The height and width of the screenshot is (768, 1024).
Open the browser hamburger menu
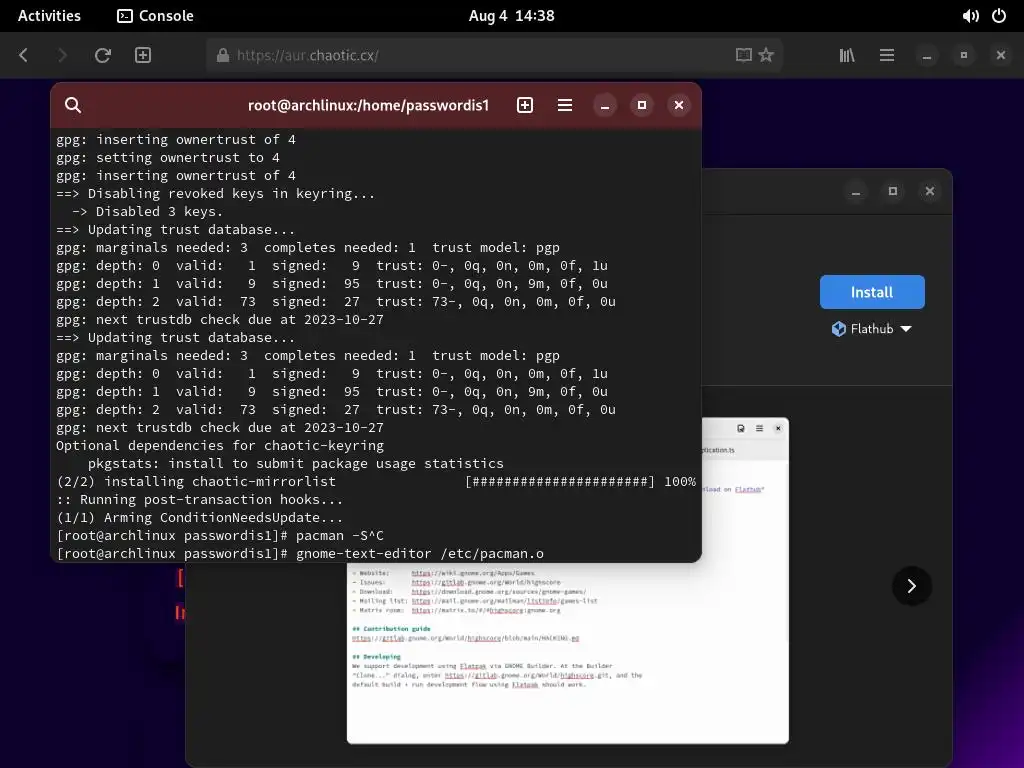pos(887,55)
